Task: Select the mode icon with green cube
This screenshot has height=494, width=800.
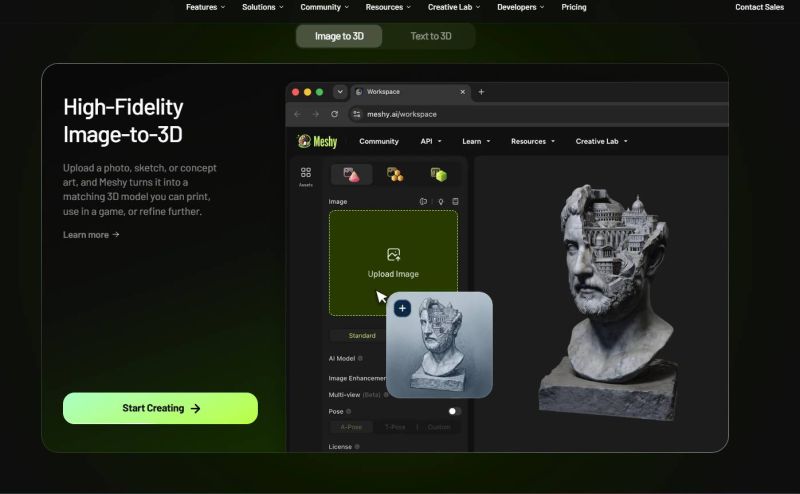Action: [x=438, y=175]
